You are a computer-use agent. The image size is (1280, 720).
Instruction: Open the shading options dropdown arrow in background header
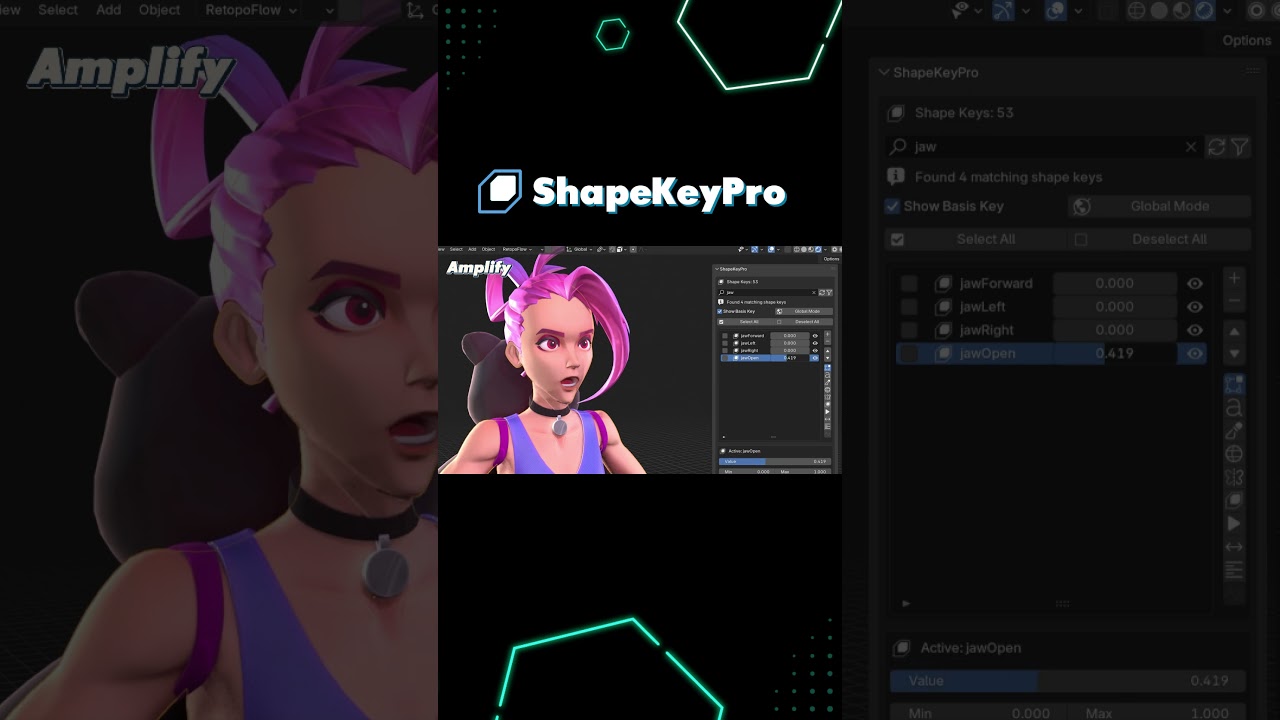point(1227,11)
